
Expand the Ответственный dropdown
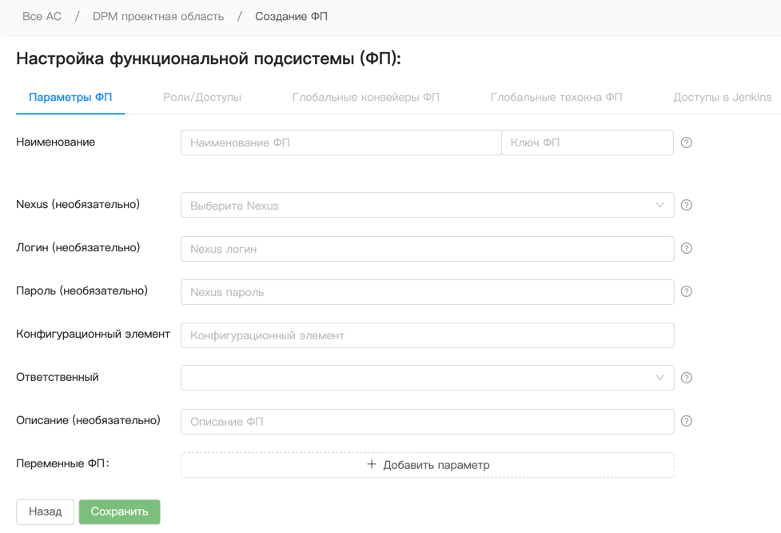point(427,378)
